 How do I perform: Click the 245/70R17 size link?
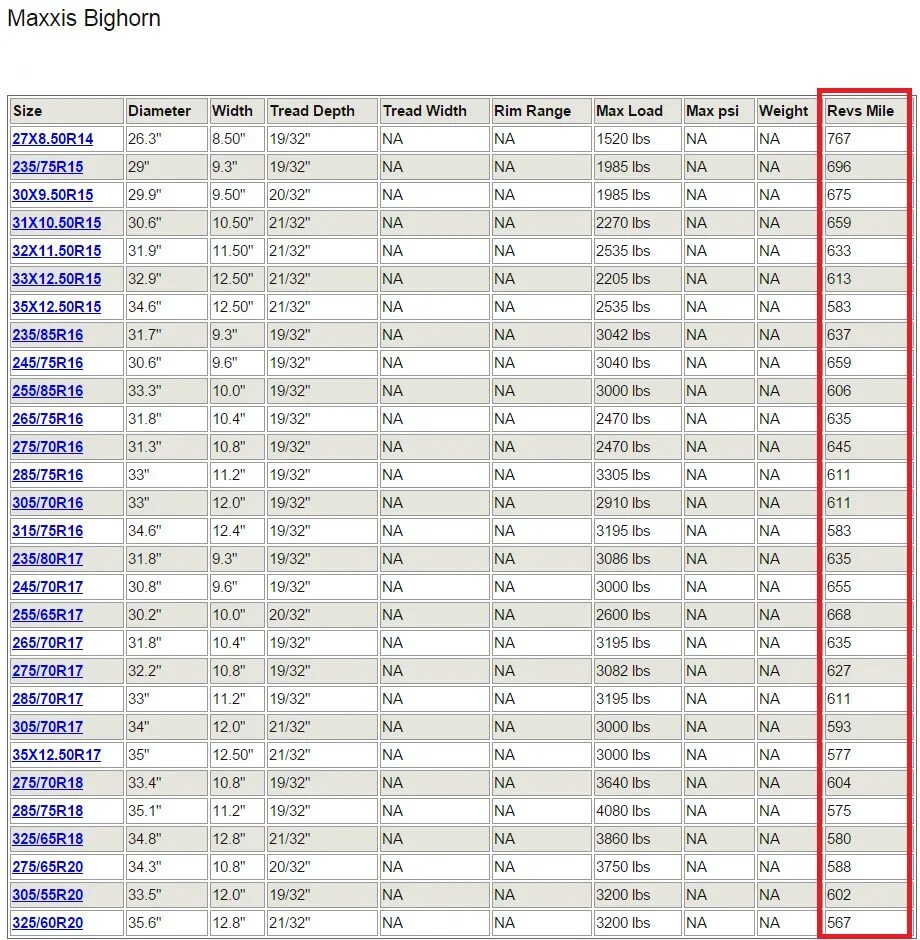(x=48, y=586)
